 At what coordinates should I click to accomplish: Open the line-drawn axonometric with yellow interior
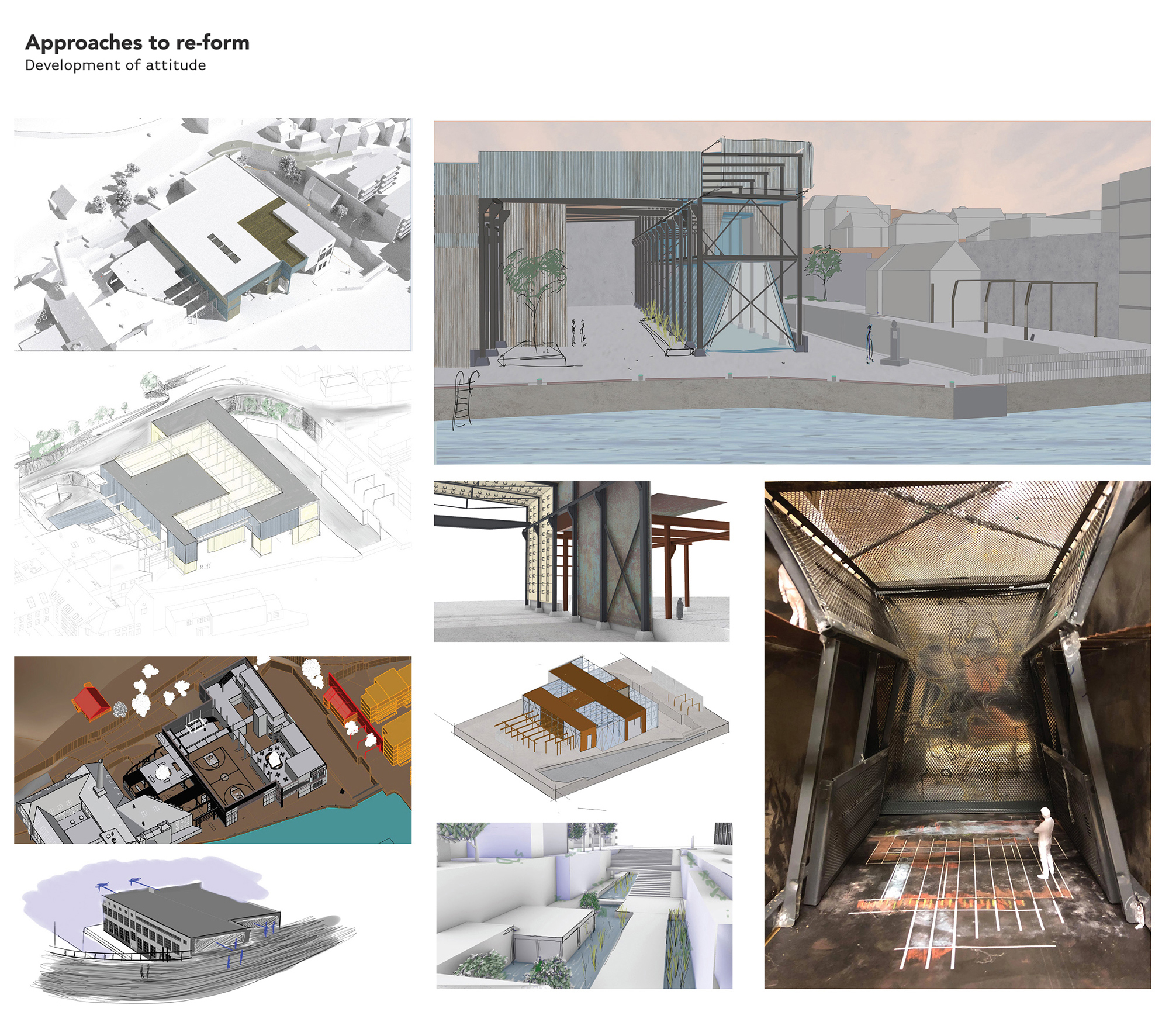[x=213, y=500]
